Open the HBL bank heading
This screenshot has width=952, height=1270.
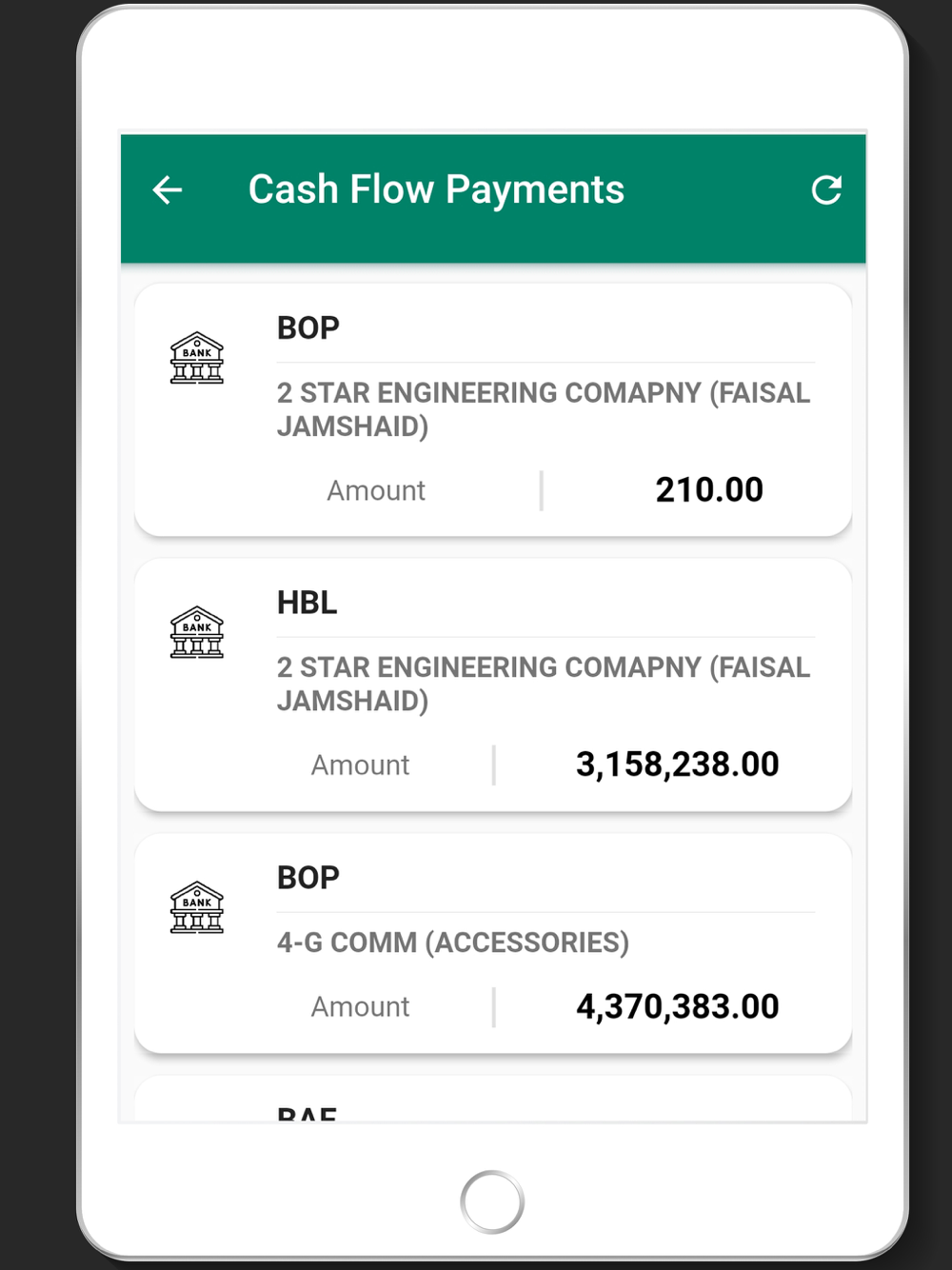(307, 603)
